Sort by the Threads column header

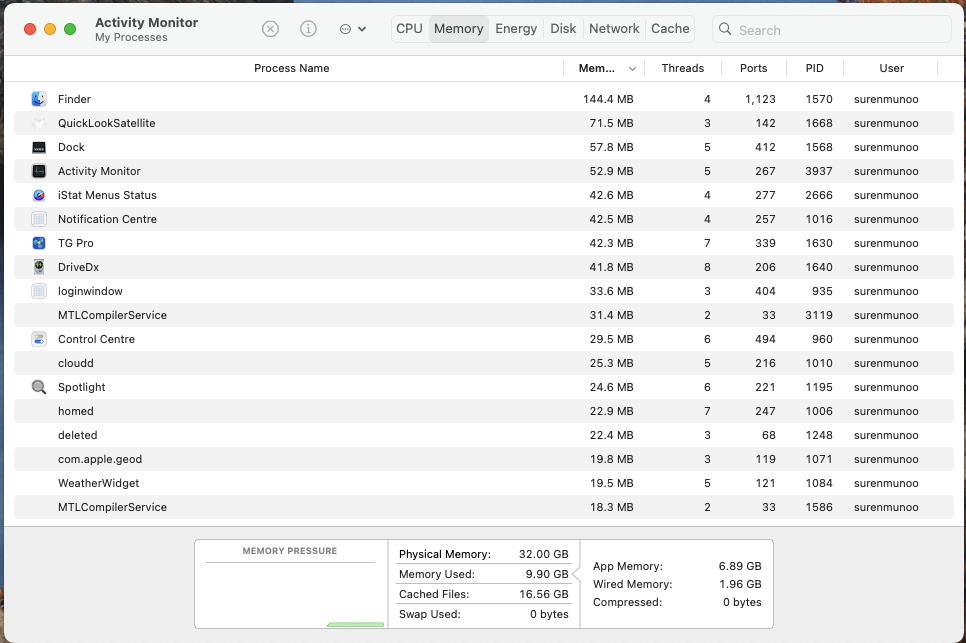683,68
